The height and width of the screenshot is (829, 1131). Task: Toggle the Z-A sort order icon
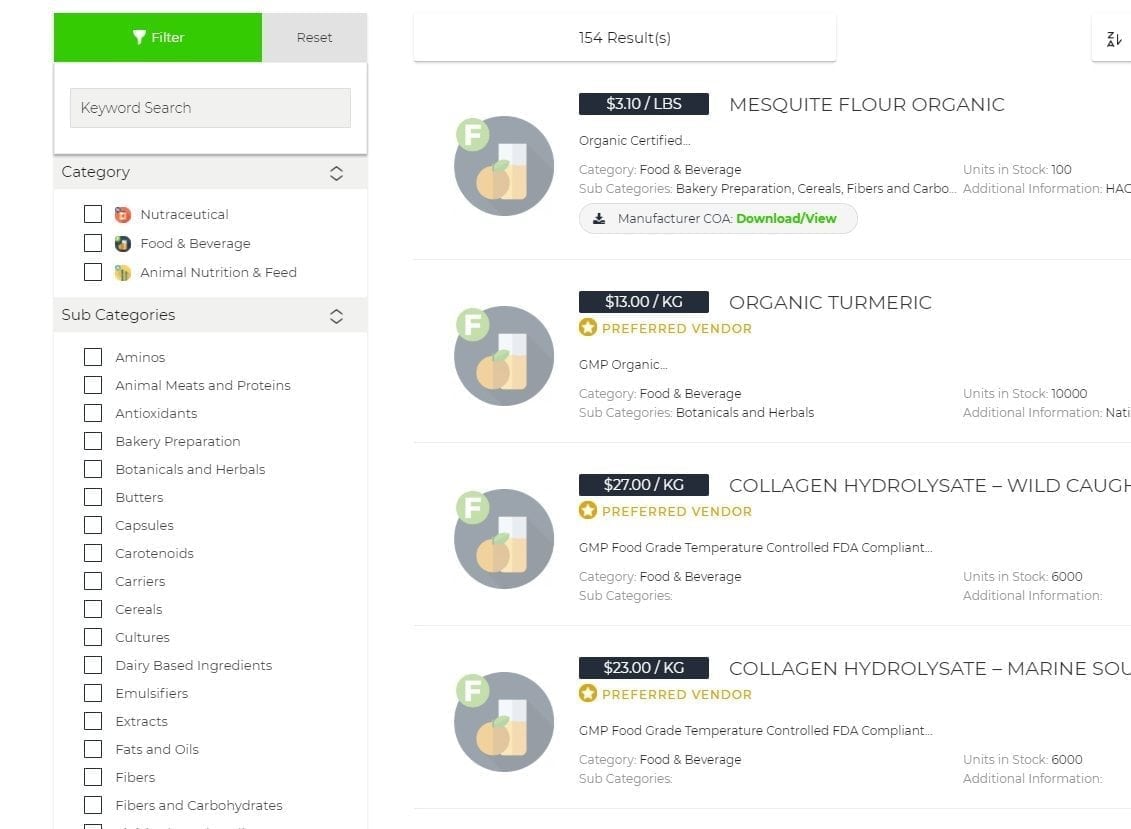(x=1114, y=39)
